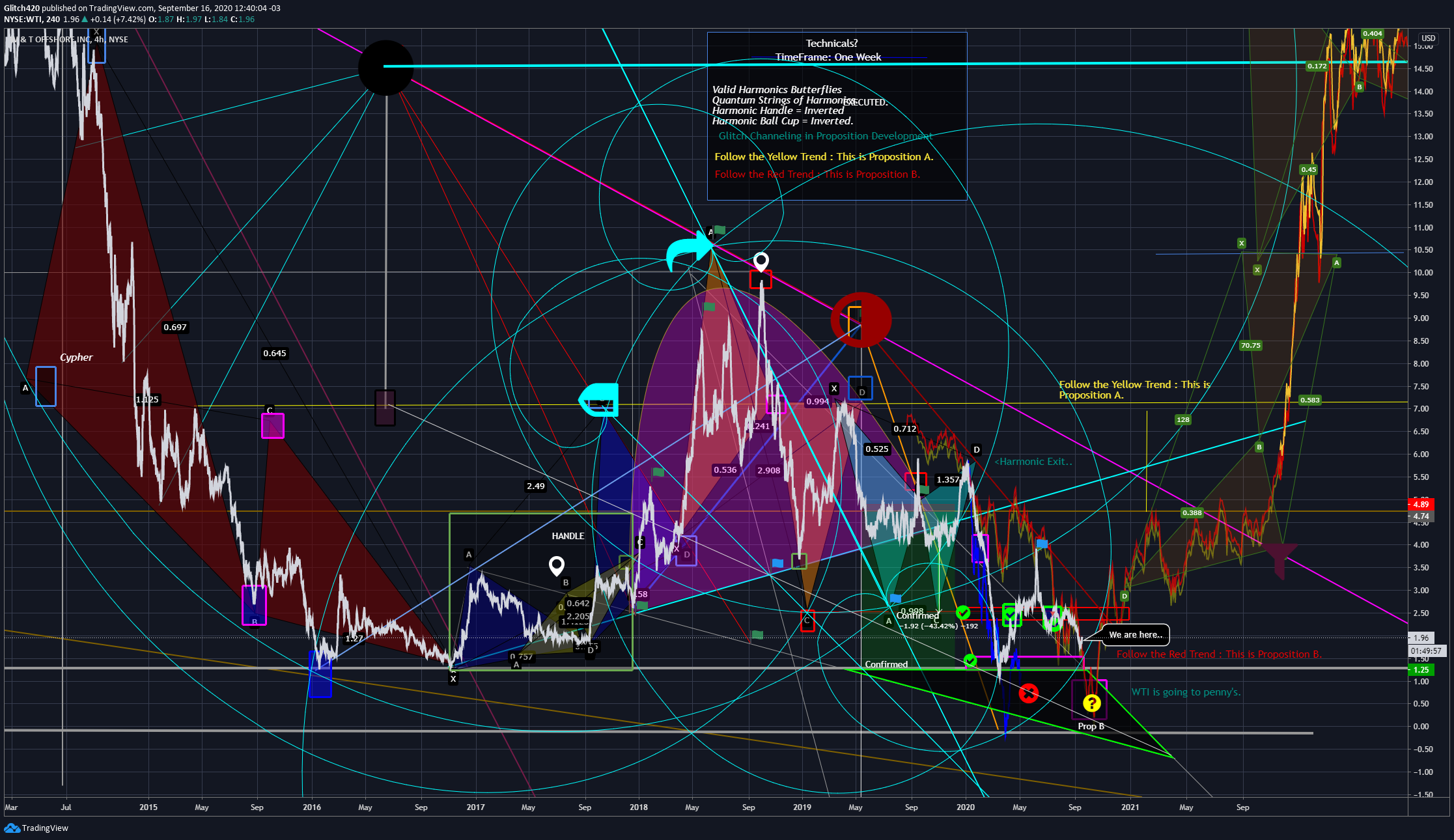The width and height of the screenshot is (1454, 840).
Task: Click yellow Proposition A line in Technicals box
Action: coord(824,157)
